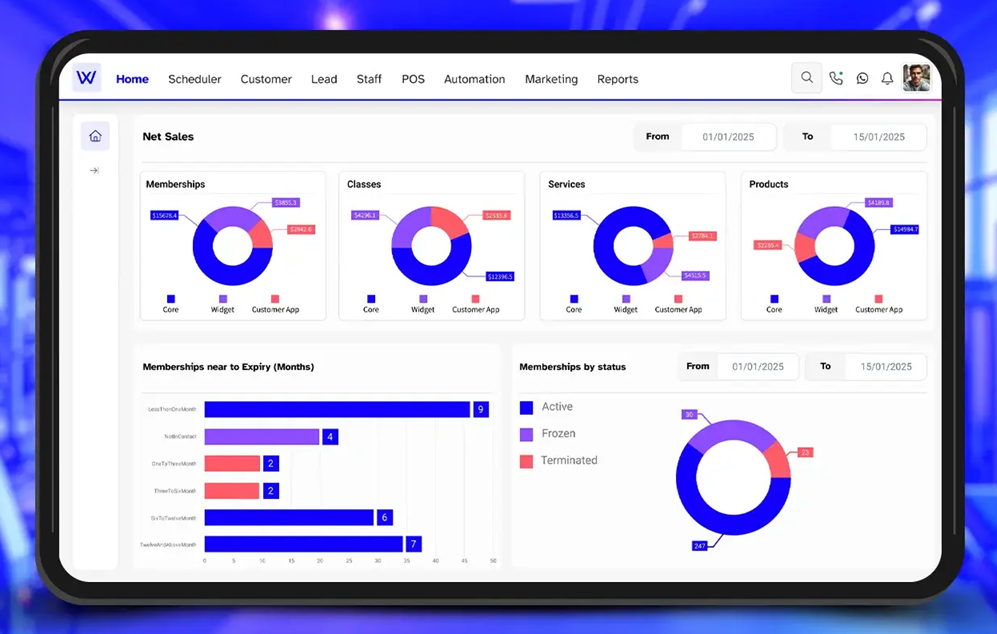This screenshot has height=634, width=997.
Task: Switch to the Reports tab
Action: [617, 79]
